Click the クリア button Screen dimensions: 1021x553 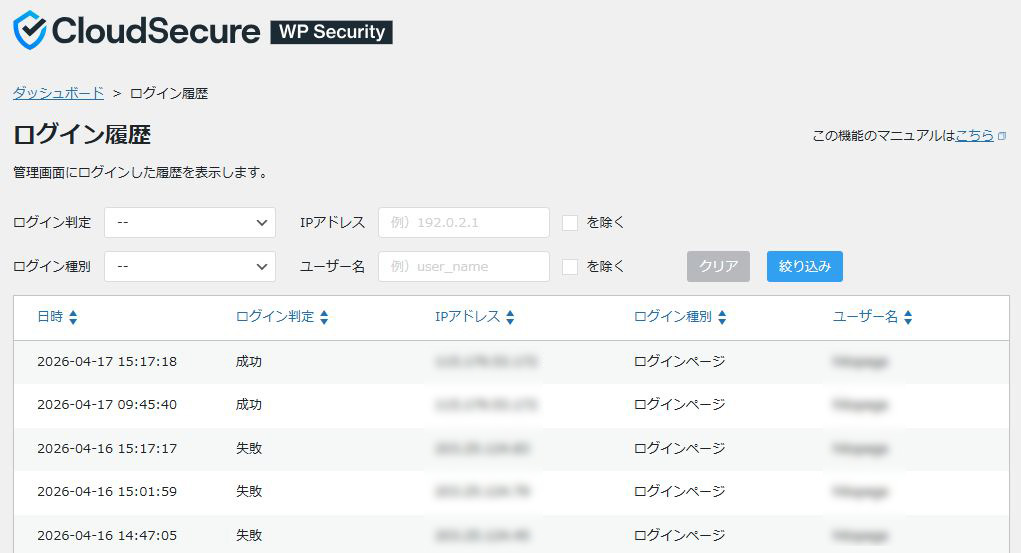[x=718, y=266]
